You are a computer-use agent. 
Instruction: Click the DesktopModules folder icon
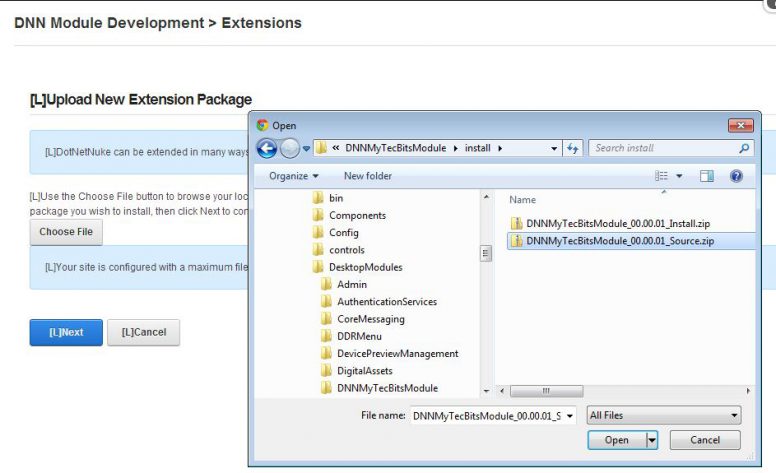[318, 267]
